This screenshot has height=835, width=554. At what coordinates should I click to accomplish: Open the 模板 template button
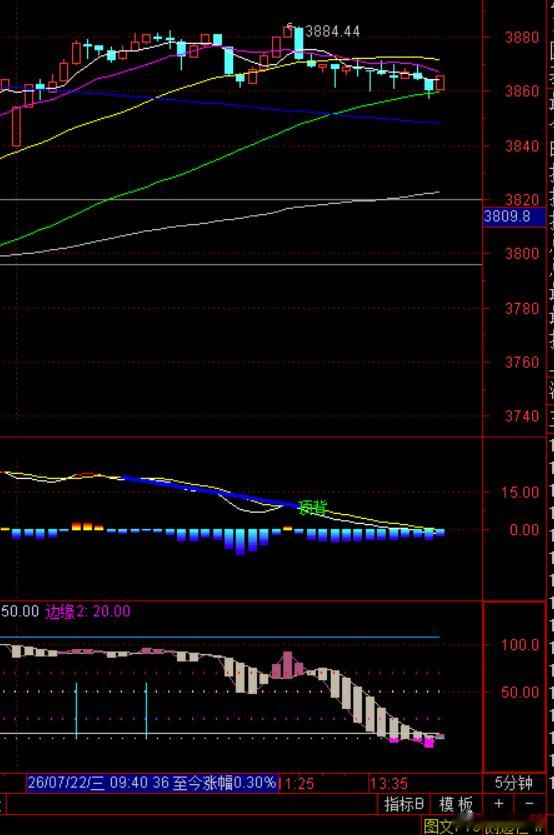coord(455,804)
